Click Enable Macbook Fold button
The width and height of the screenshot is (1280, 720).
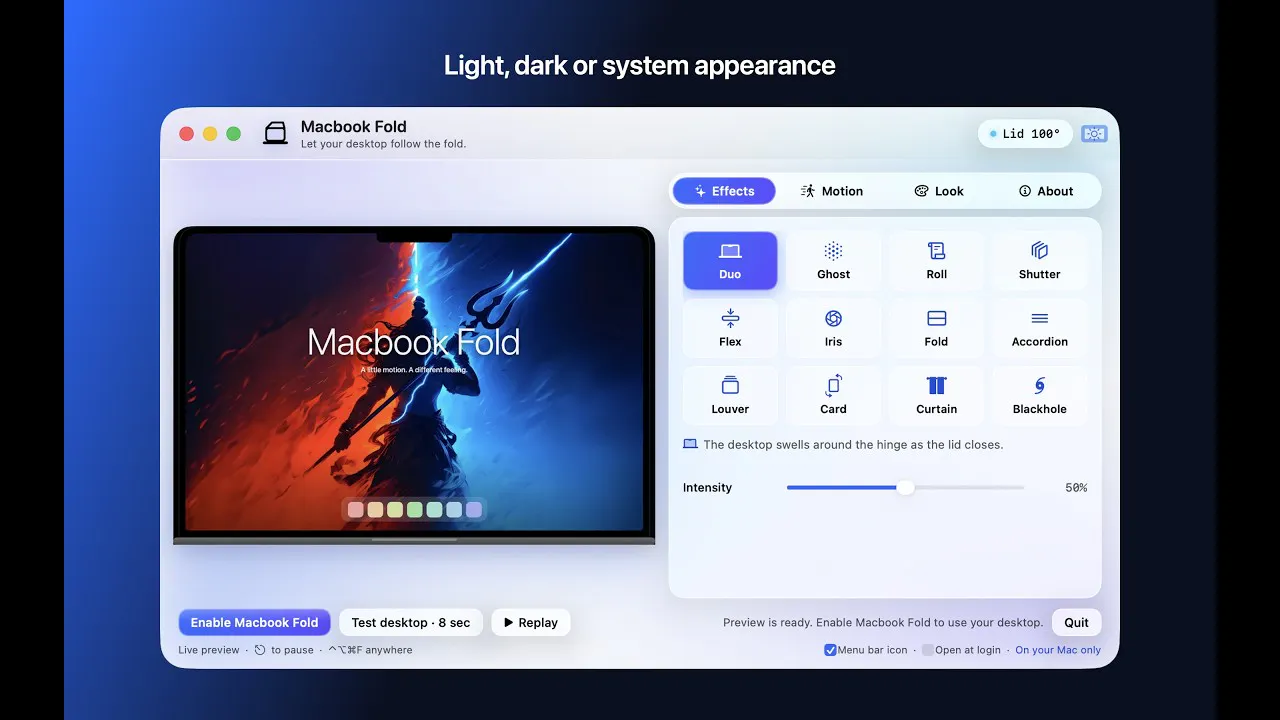pos(254,622)
